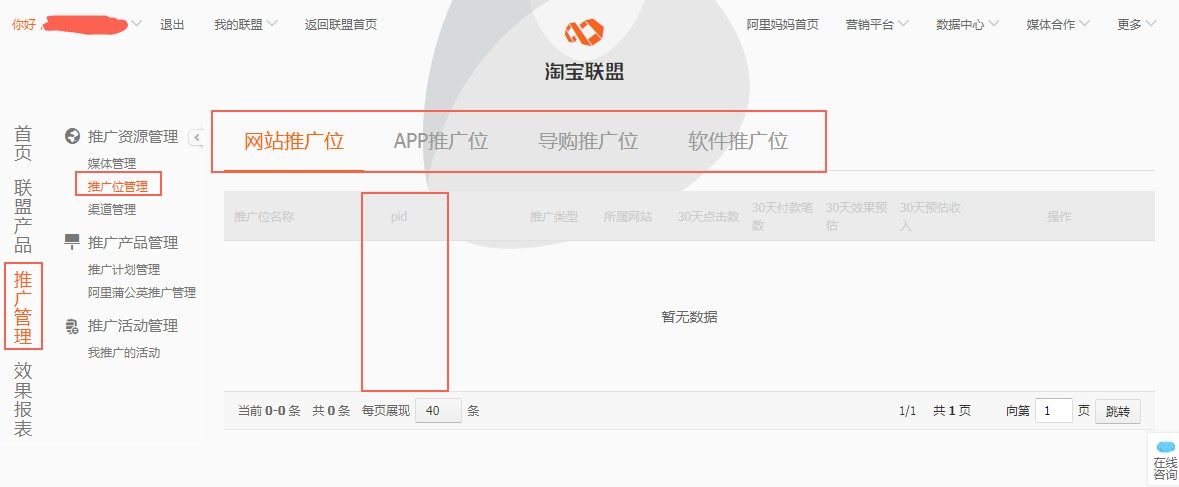Click the 1/1 page indicator text
1179x487 pixels.
point(908,411)
